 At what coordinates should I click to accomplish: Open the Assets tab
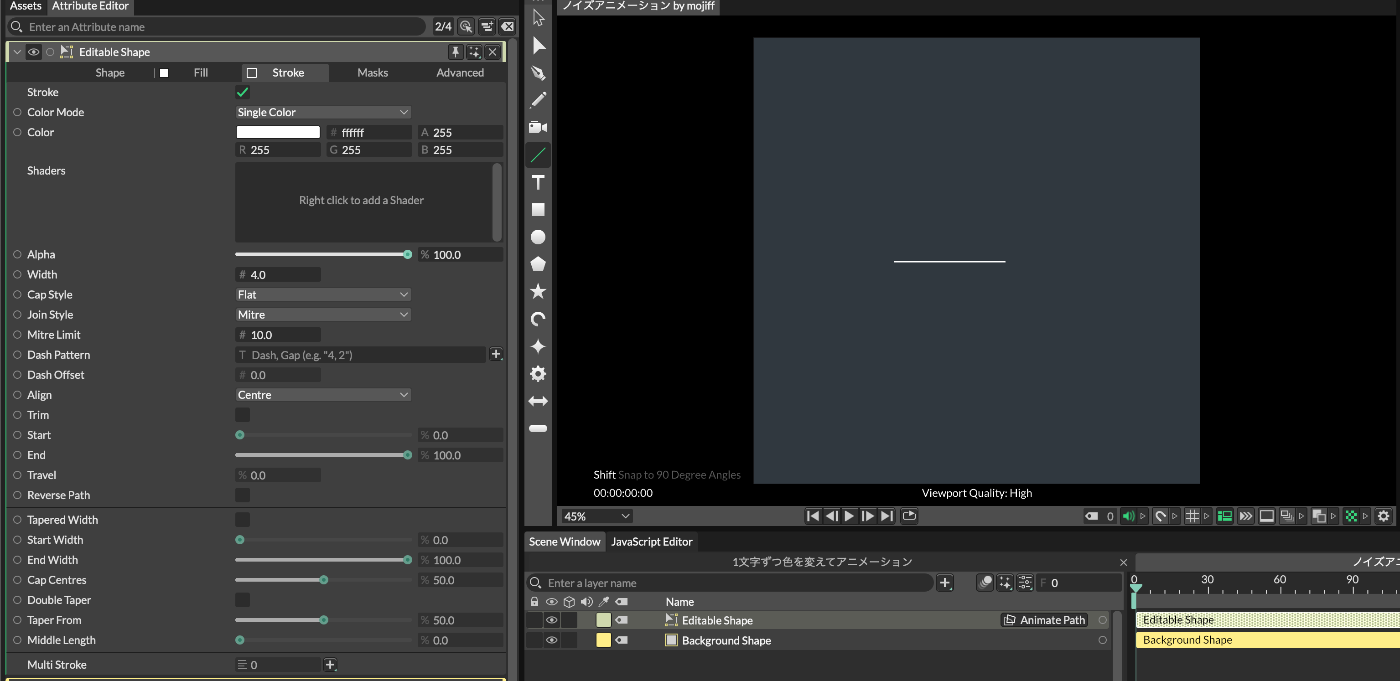tap(25, 6)
